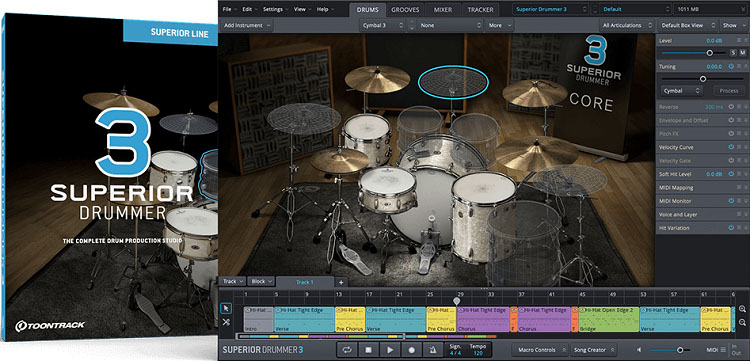750x361 pixels.
Task: Open the Envelope and Offset section menu icon
Action: point(739,120)
